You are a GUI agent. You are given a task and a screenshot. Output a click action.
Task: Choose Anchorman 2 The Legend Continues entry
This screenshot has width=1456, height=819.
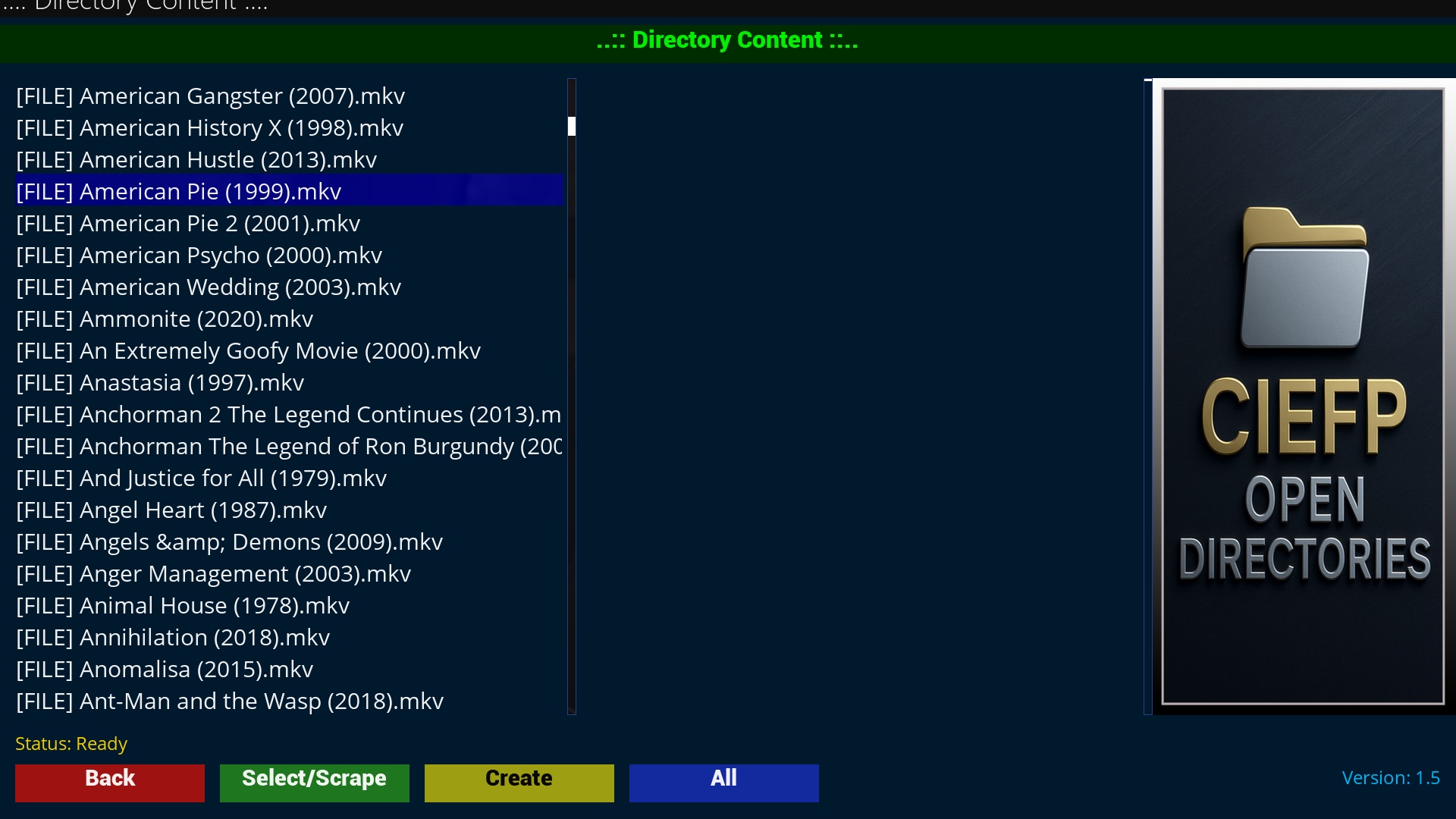tap(289, 415)
